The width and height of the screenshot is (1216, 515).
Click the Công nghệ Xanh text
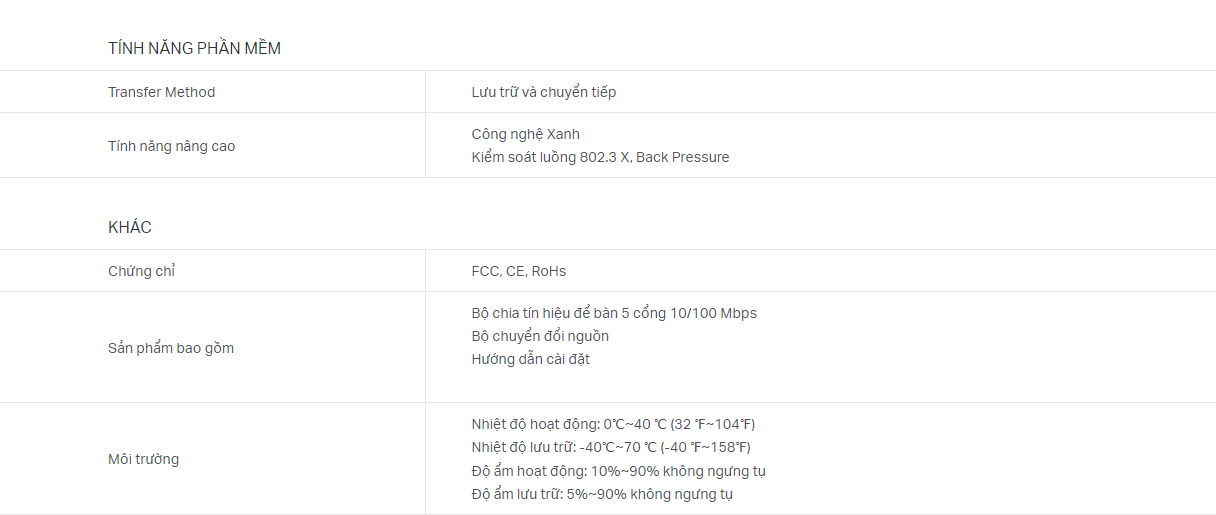[526, 134]
